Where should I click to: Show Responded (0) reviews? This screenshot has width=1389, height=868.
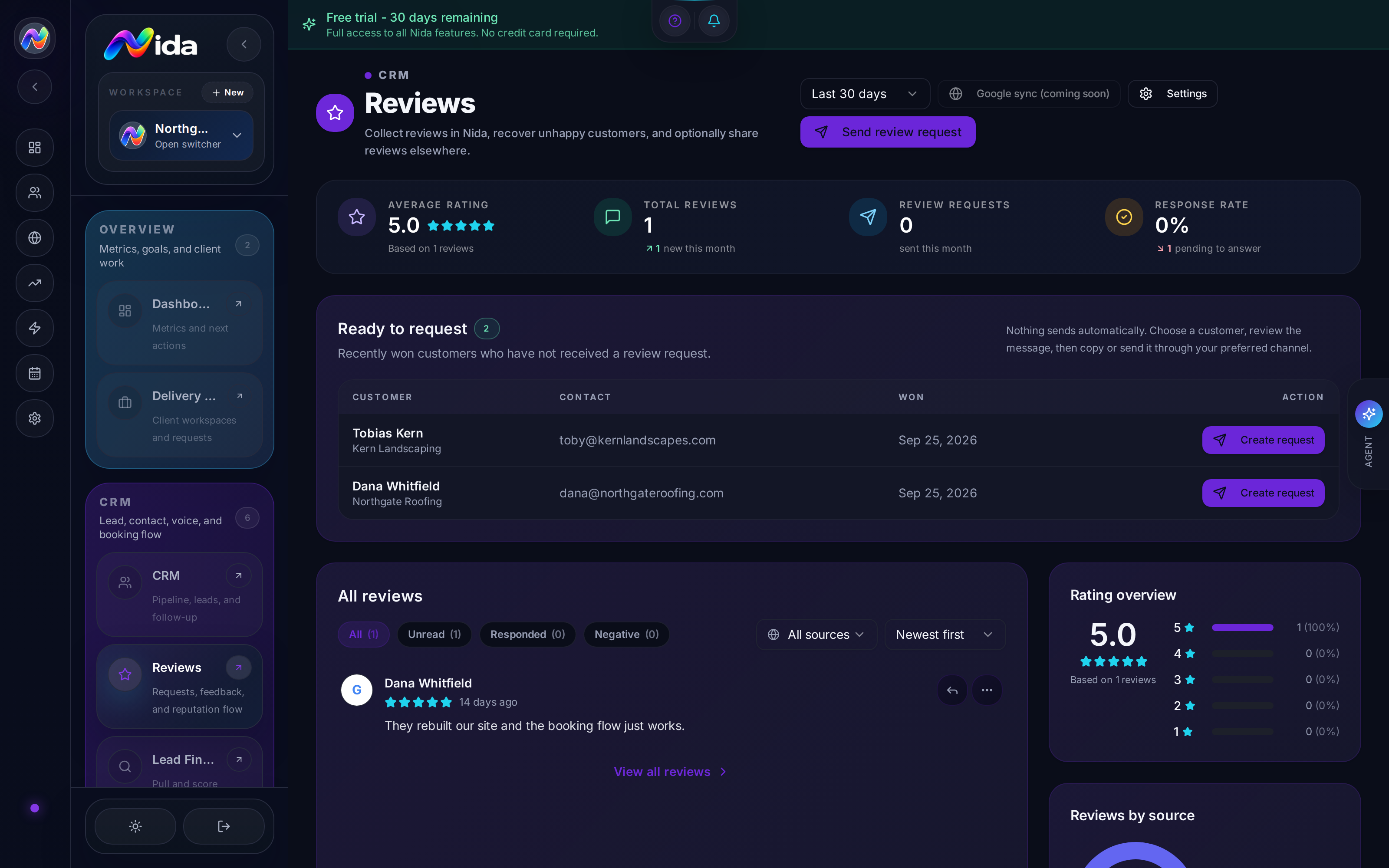[x=527, y=635]
